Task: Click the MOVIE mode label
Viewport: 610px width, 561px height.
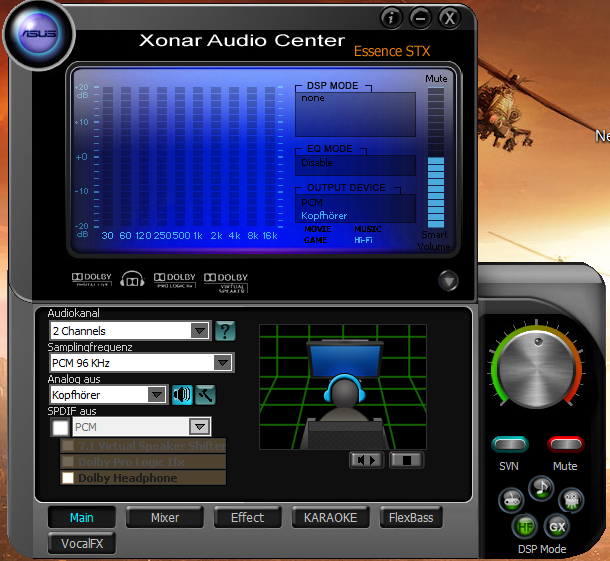Action: (x=317, y=229)
